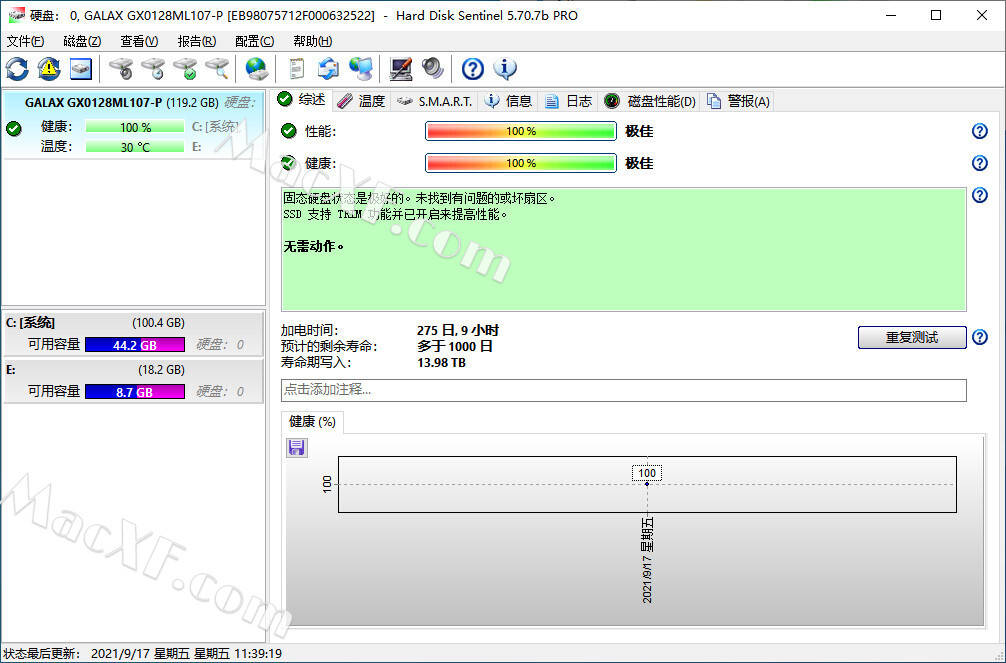
Task: Open the text report document icon
Action: pos(296,69)
